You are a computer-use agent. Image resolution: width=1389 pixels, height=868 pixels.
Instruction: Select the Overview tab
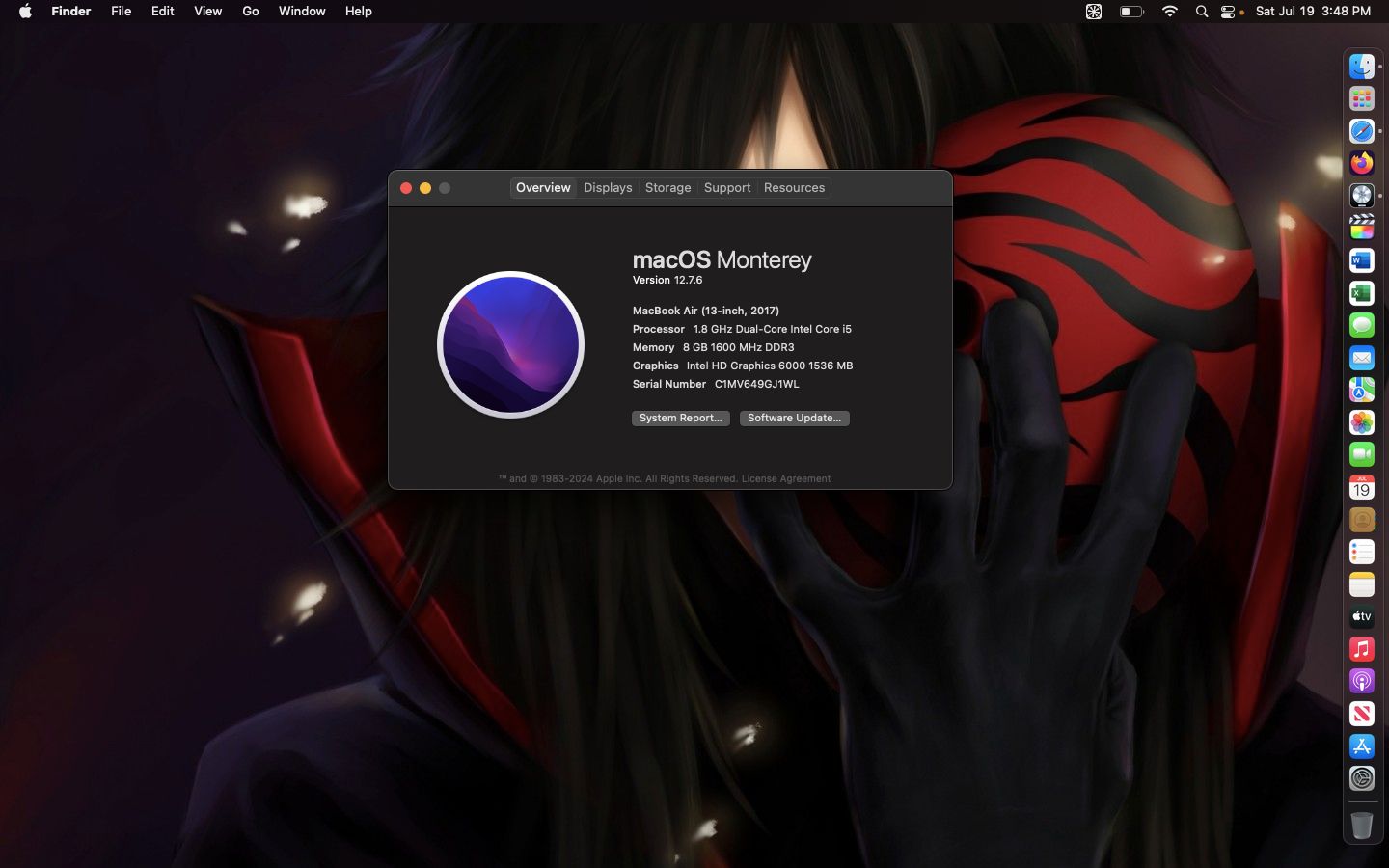click(x=543, y=188)
